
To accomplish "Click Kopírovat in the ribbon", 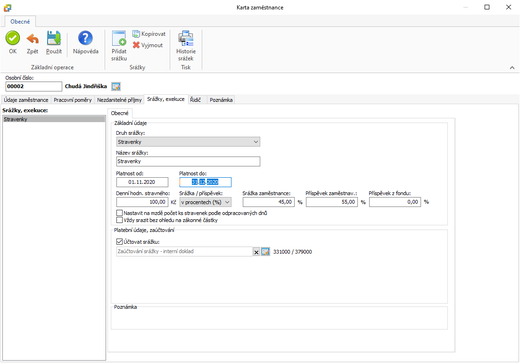I will pos(149,34).
